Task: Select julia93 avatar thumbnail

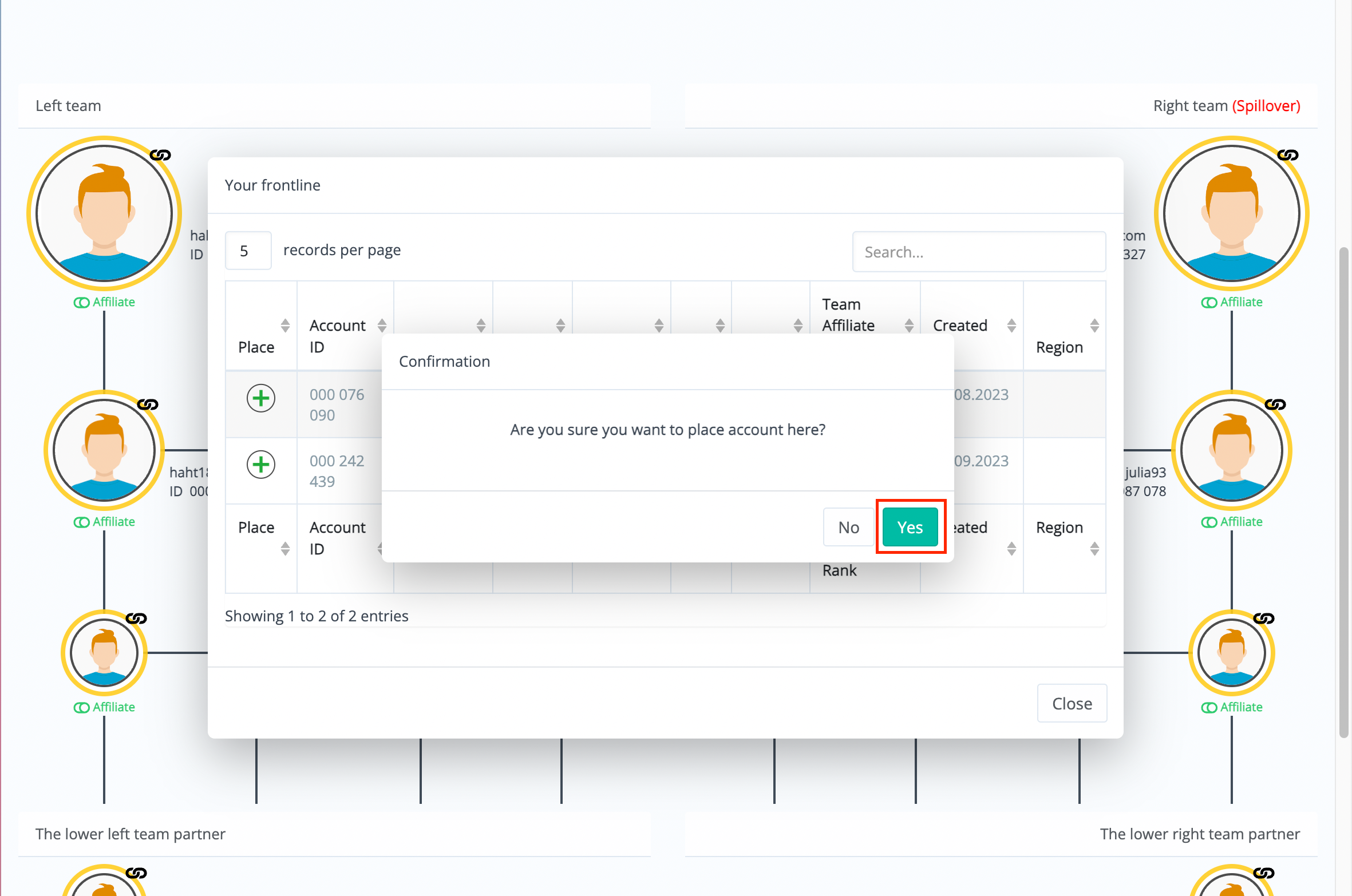Action: point(1231,450)
